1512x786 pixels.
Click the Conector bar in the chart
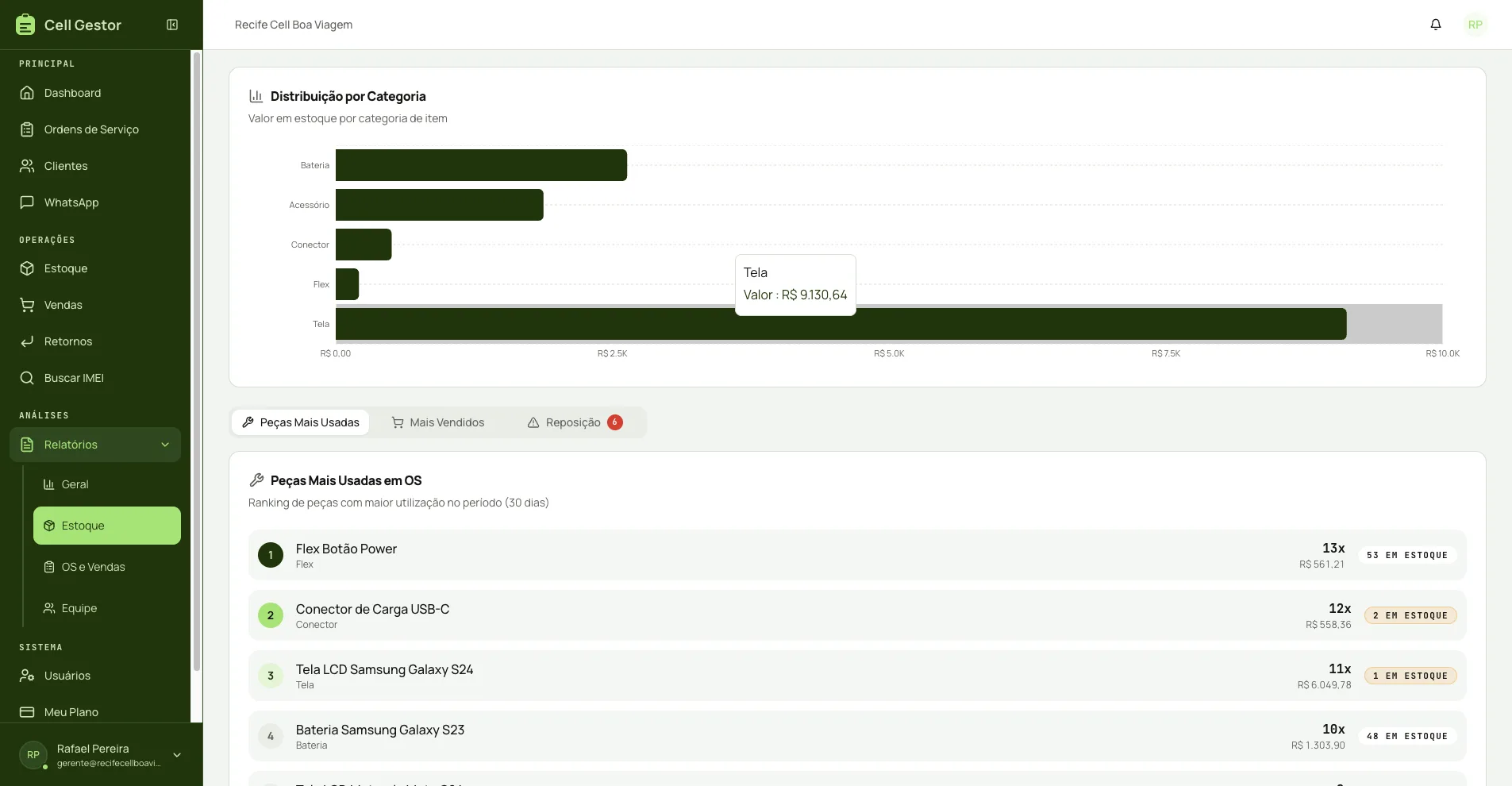point(364,245)
